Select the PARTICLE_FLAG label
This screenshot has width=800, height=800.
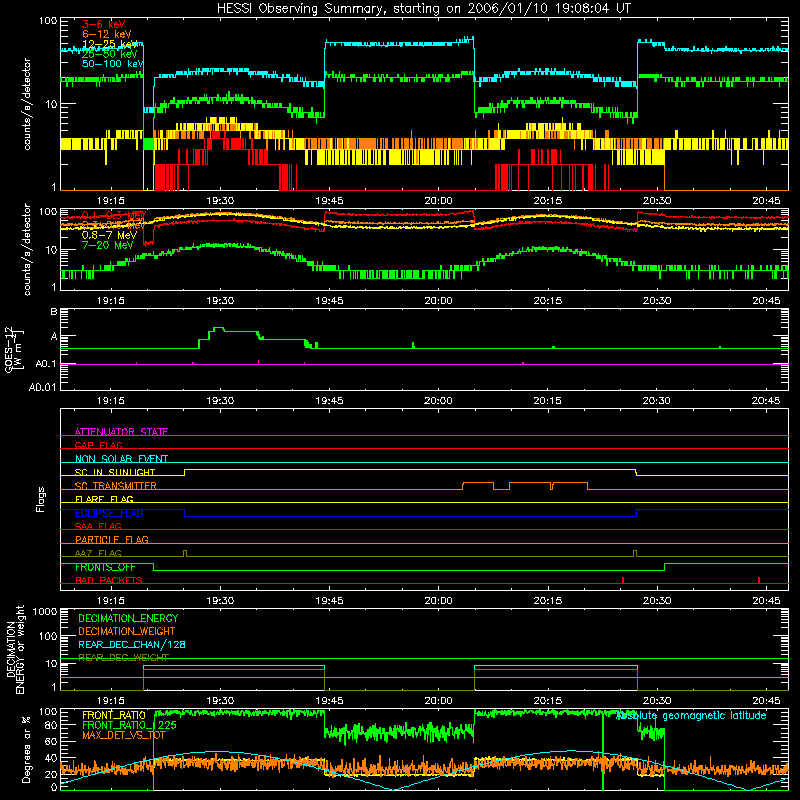(112, 539)
